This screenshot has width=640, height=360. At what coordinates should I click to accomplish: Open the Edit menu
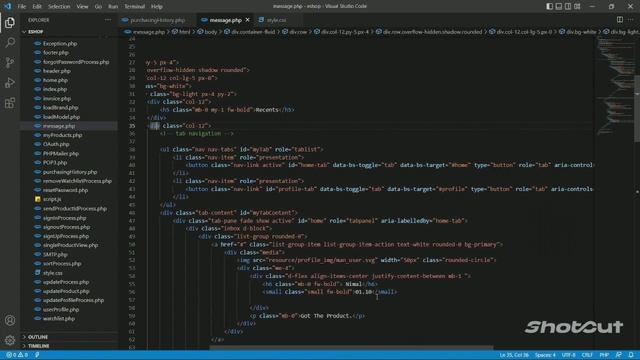37,7
